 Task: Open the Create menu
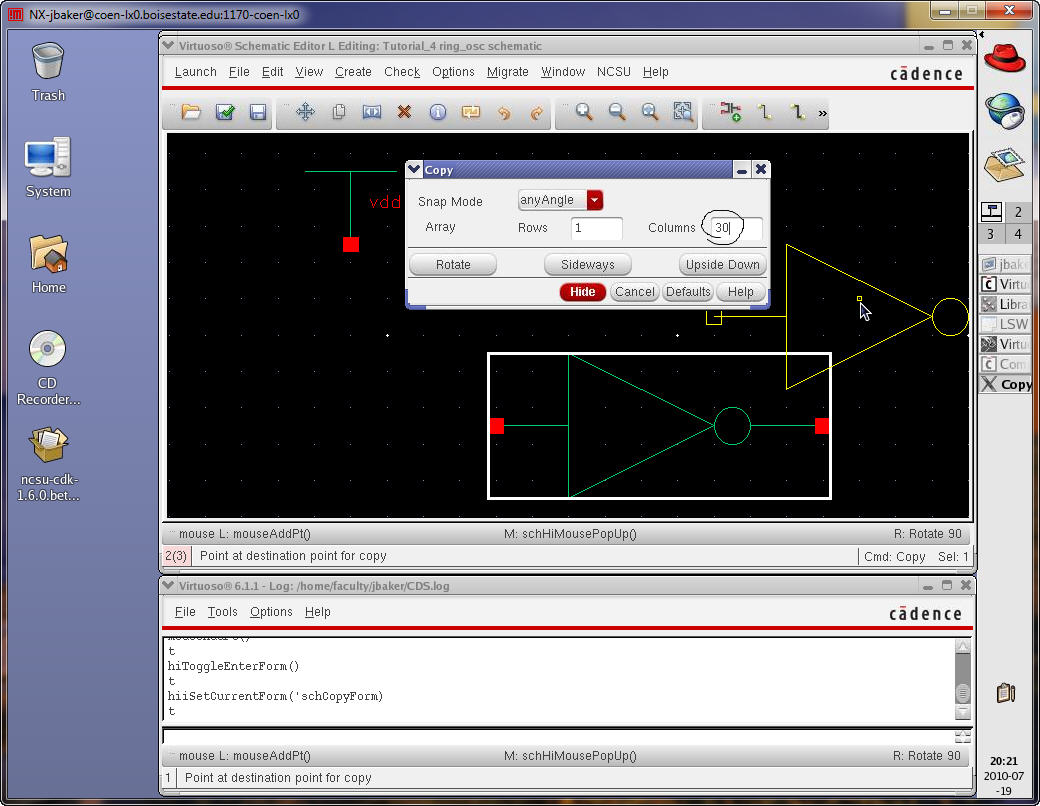pyautogui.click(x=353, y=72)
